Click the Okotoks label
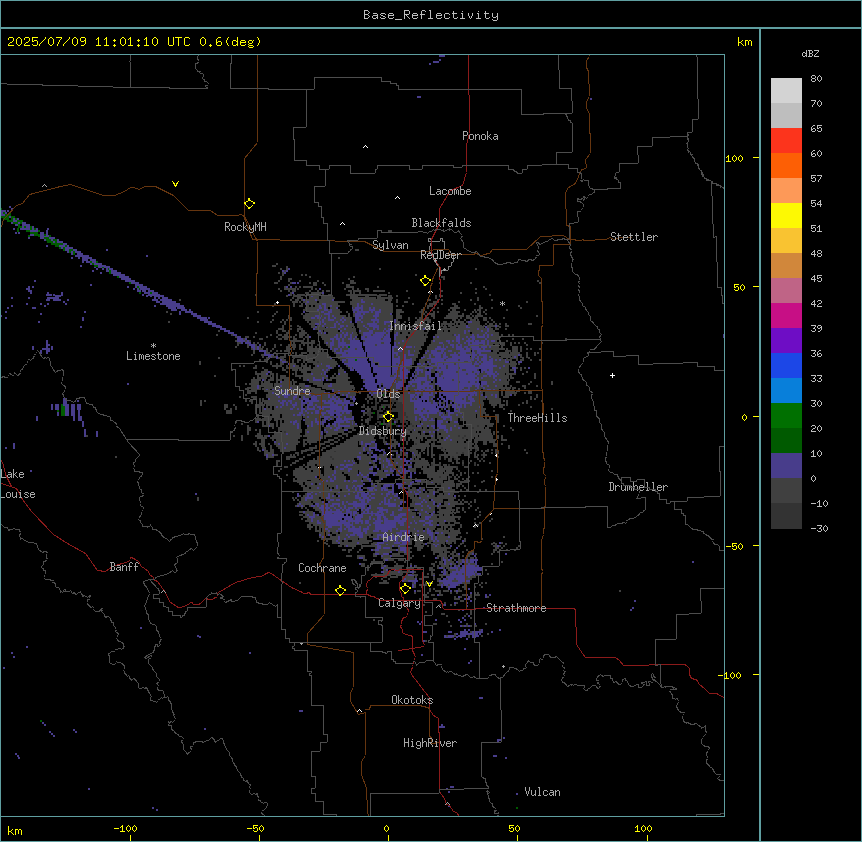The height and width of the screenshot is (842, 862). (x=412, y=700)
